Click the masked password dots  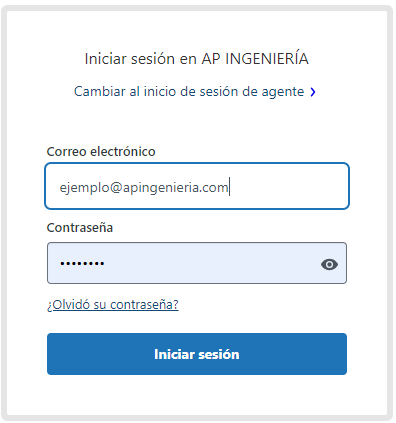point(82,264)
